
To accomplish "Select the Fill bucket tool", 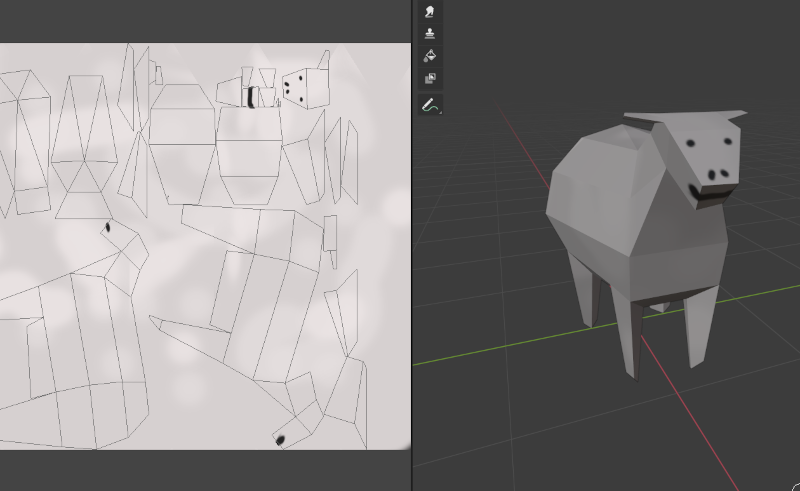I will click(x=430, y=56).
